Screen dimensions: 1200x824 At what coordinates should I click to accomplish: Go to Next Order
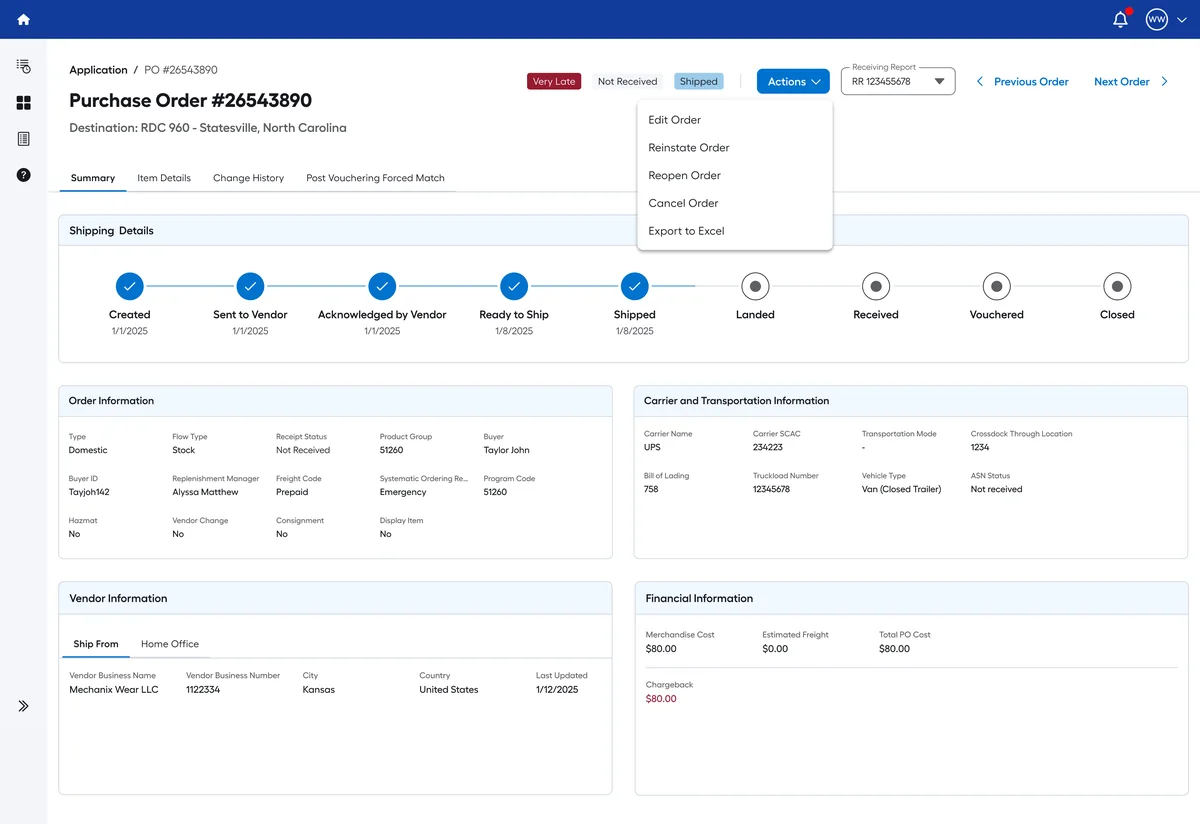[1122, 82]
